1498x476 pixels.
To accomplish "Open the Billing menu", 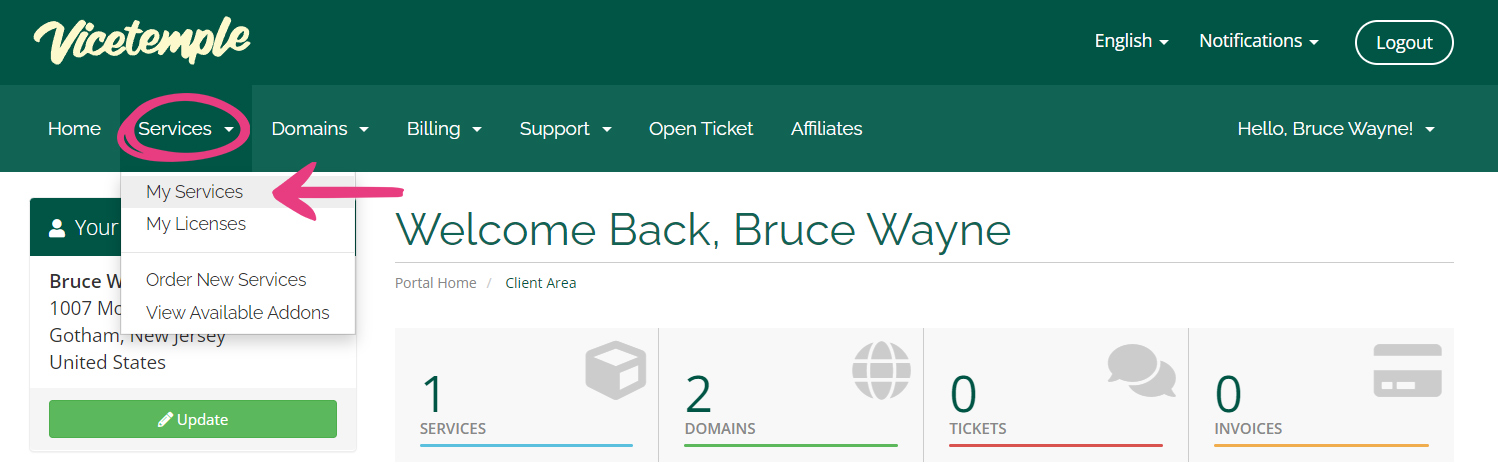I will [x=445, y=129].
